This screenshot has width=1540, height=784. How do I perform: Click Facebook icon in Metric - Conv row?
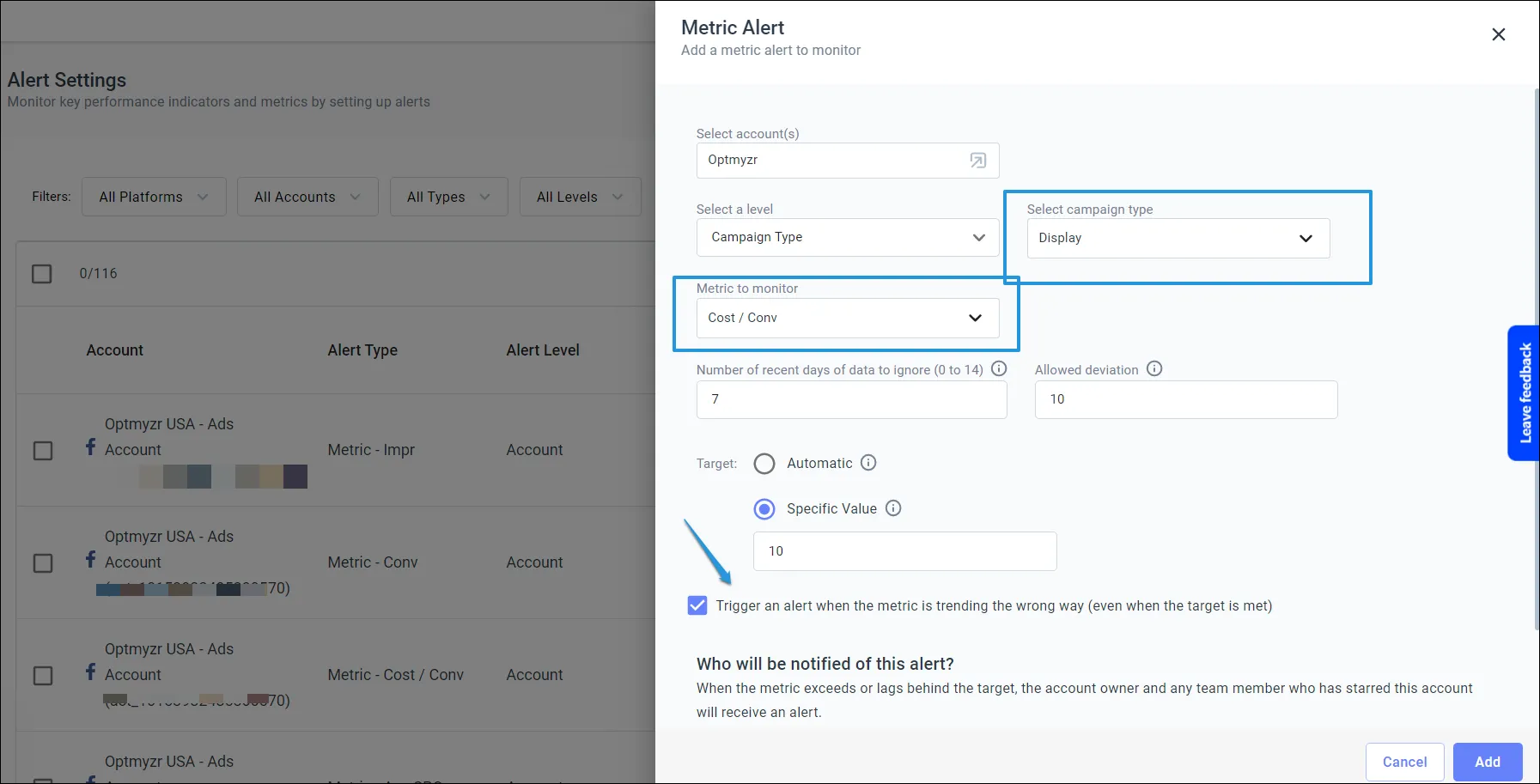click(90, 559)
